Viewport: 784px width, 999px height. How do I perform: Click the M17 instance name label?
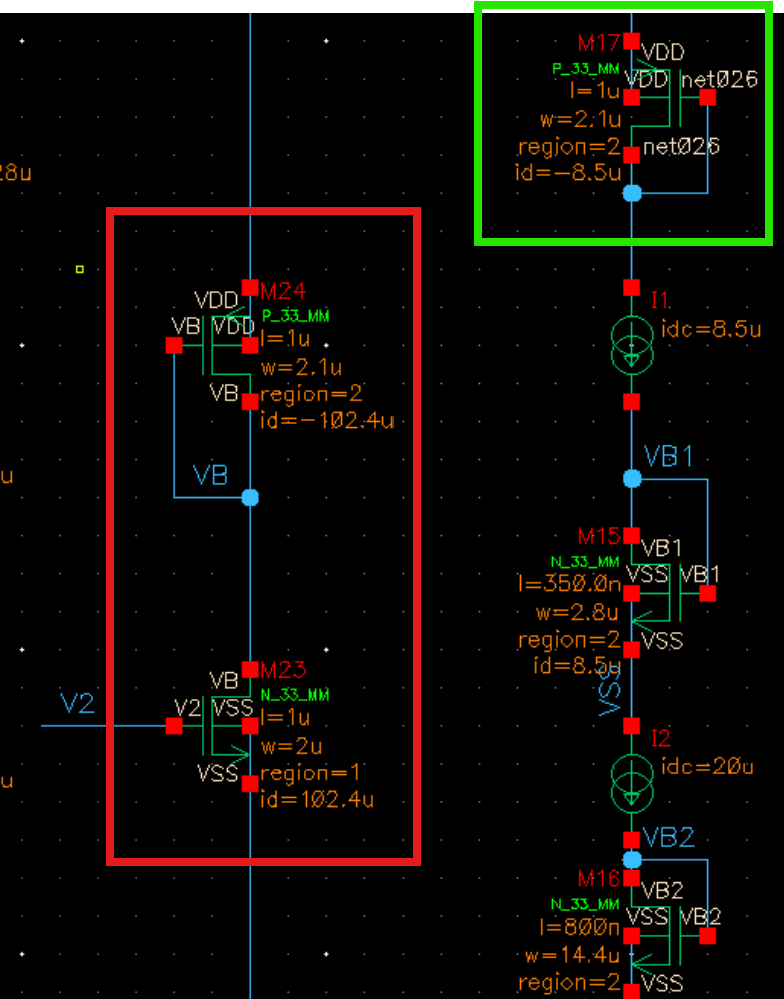pyautogui.click(x=599, y=43)
